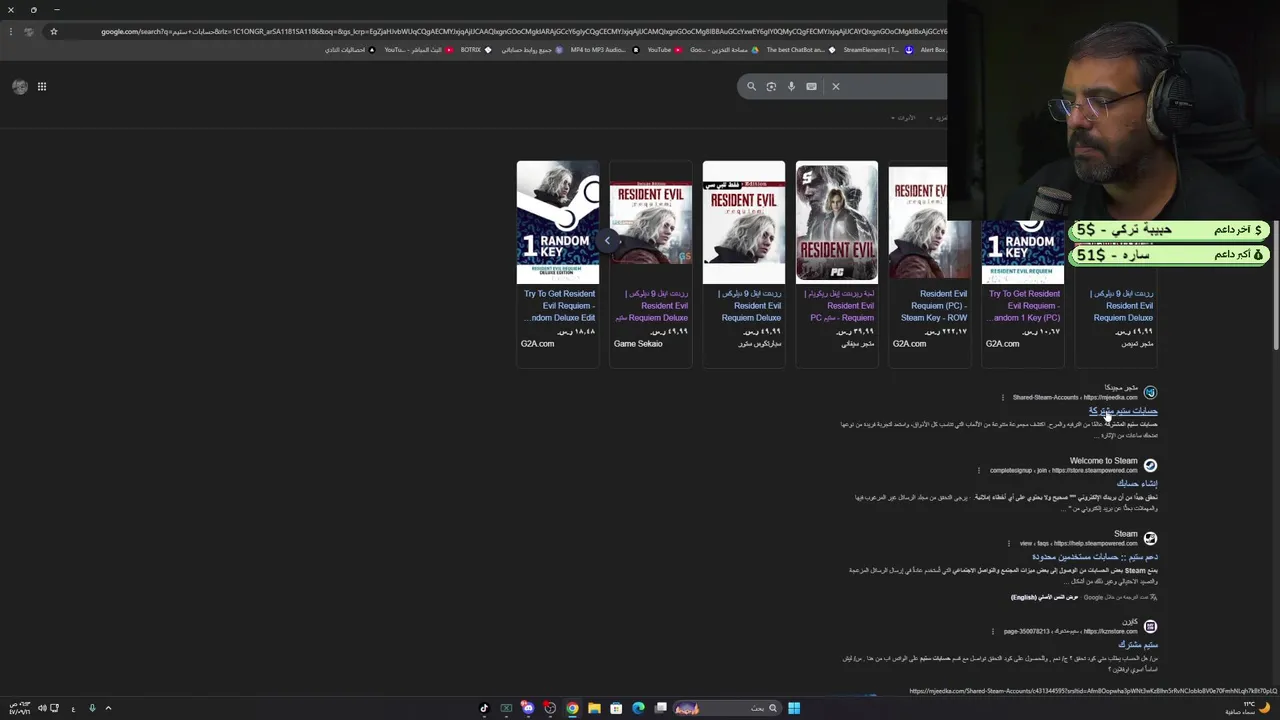Viewport: 1280px width, 720px height.
Task: Open the BOTRIX bookmark
Action: [x=475, y=50]
